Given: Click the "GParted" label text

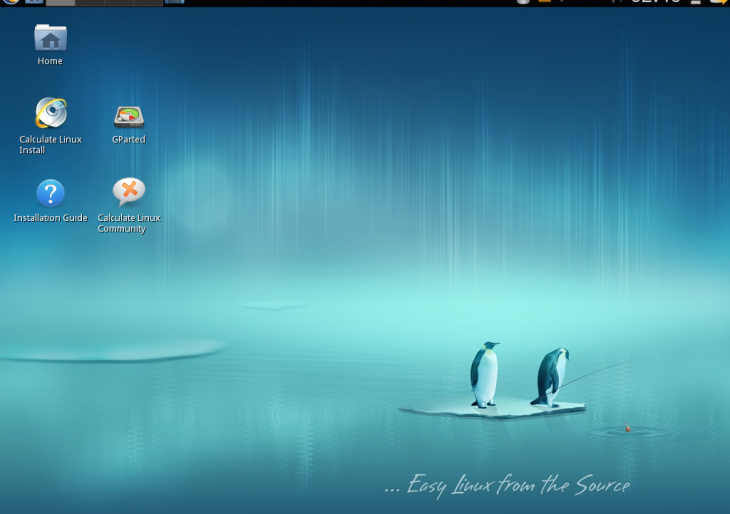Looking at the screenshot, I should click(x=129, y=139).
